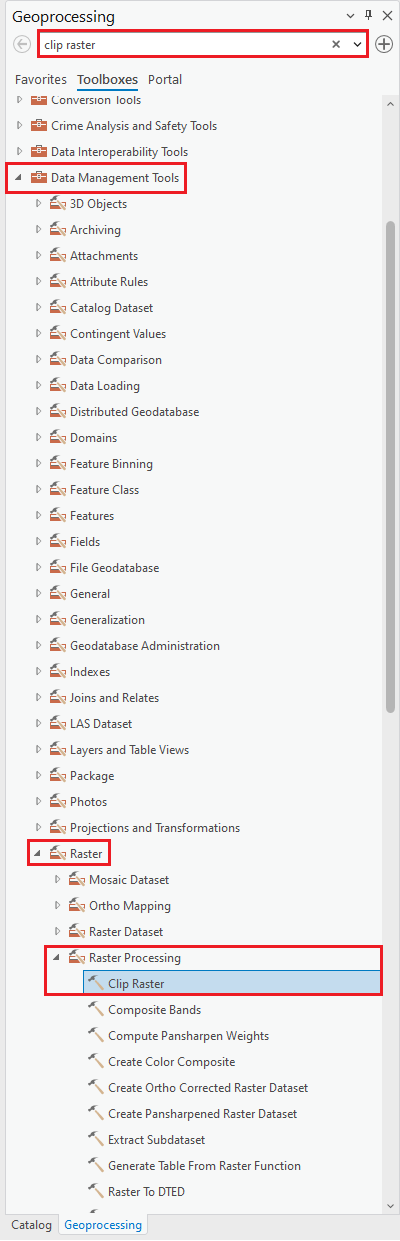Collapse the Data Management Tools toolbox
The height and width of the screenshot is (1241, 400).
click(18, 178)
